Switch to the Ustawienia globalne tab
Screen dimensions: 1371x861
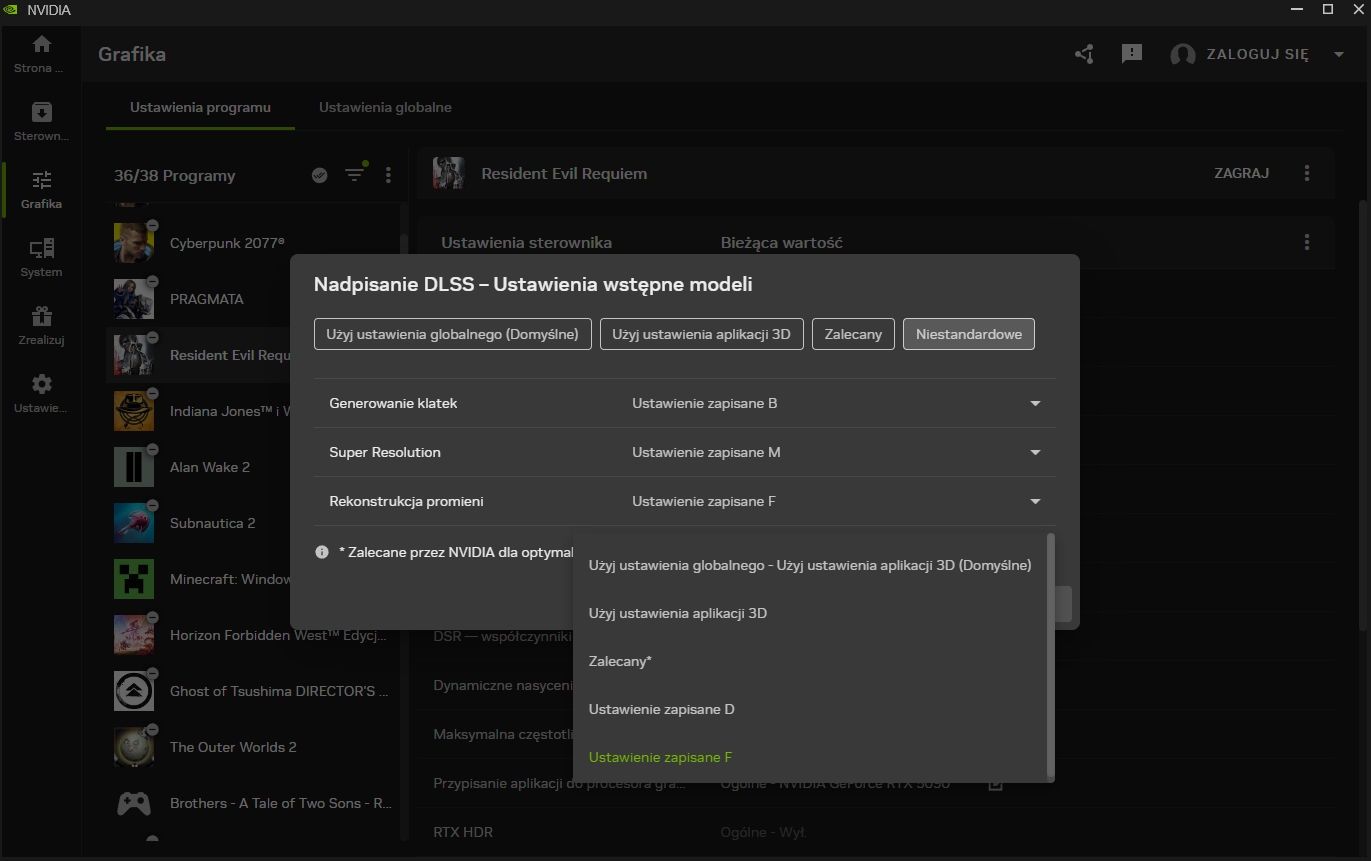(385, 107)
